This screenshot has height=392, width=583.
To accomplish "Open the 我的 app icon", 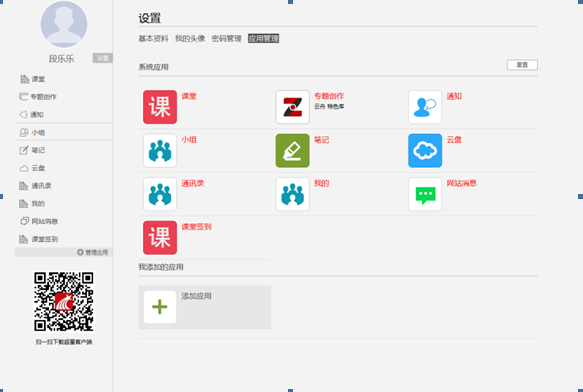I will 293,194.
